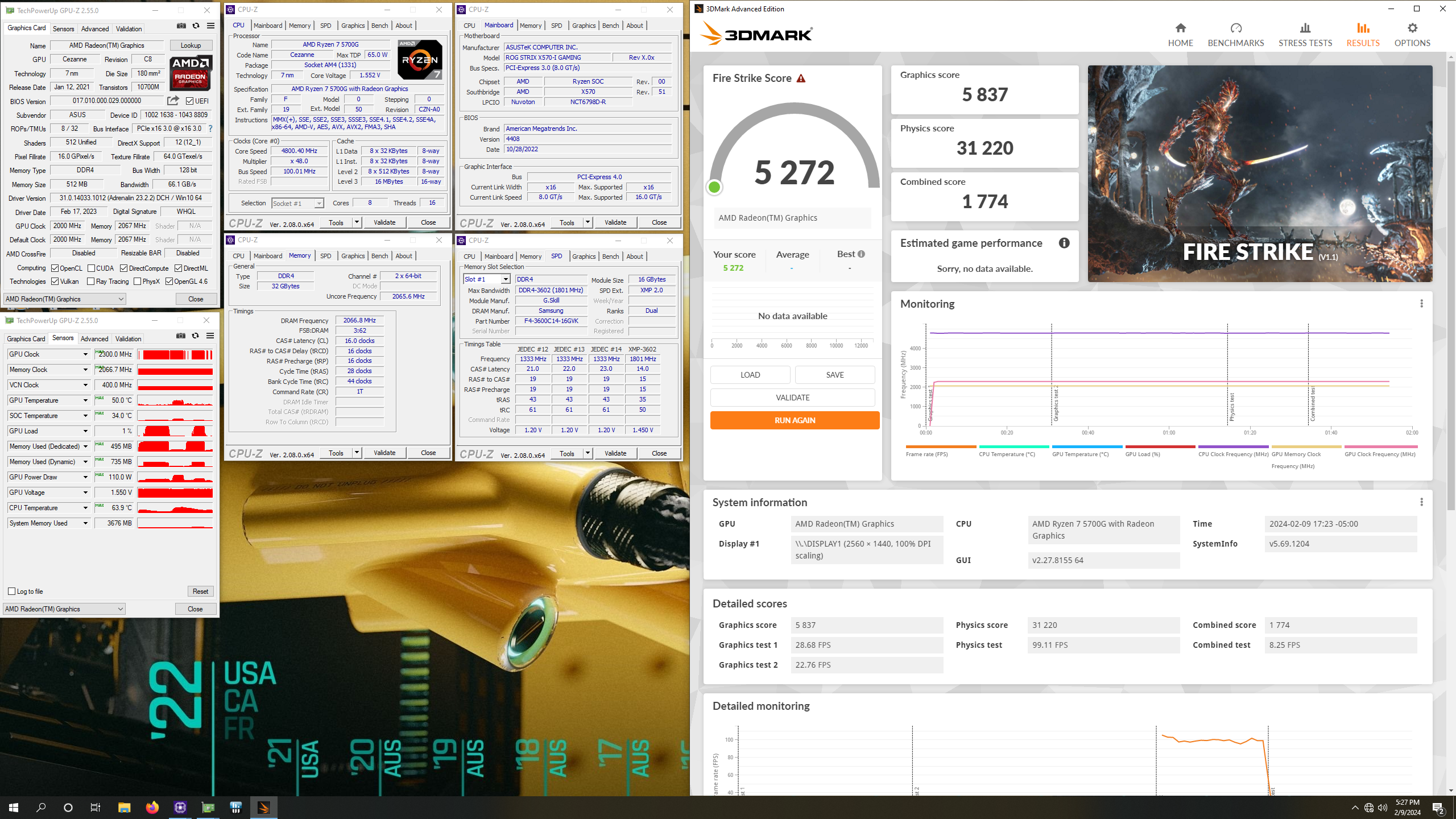Open 3DMark Home page
The width and height of the screenshot is (1456, 819).
tap(1180, 35)
